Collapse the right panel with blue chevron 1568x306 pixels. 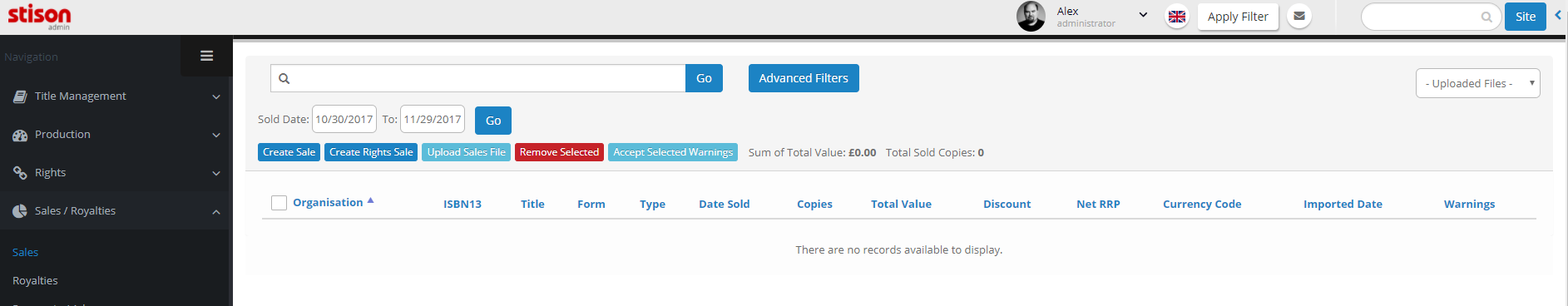(x=1558, y=15)
